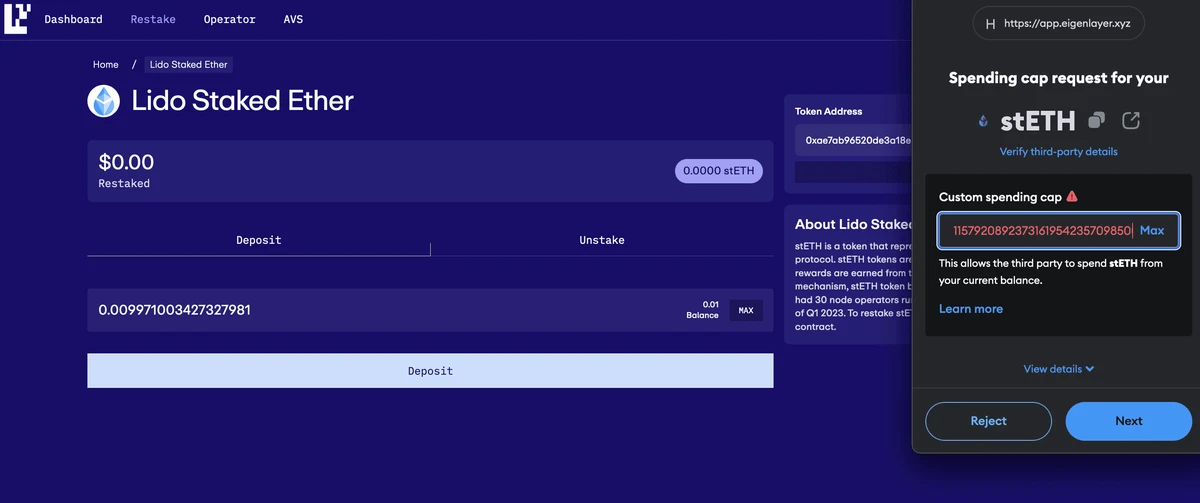The height and width of the screenshot is (503, 1200).
Task: Click the small stETH droplet icon
Action: (983, 122)
